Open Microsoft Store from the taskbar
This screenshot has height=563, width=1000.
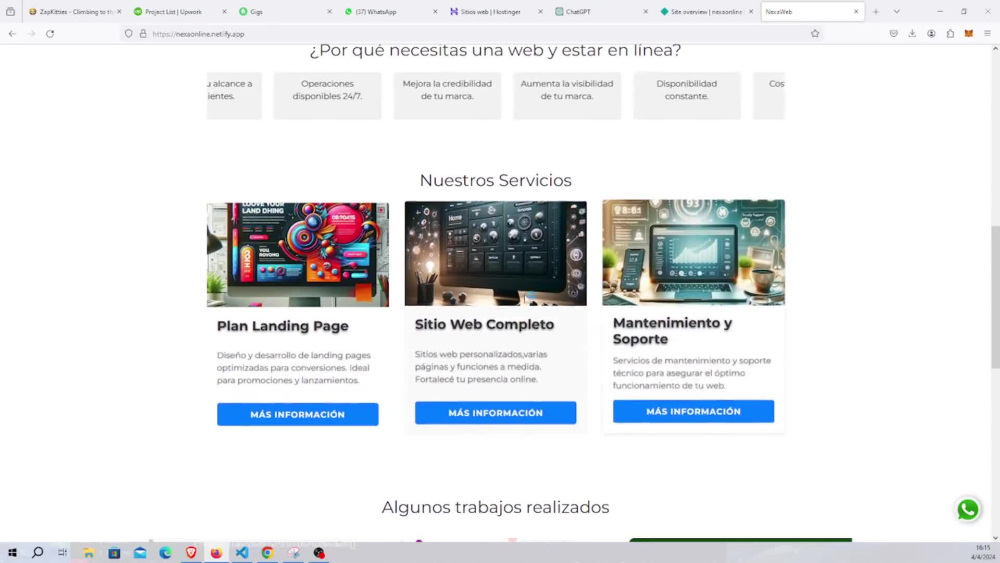(114, 553)
